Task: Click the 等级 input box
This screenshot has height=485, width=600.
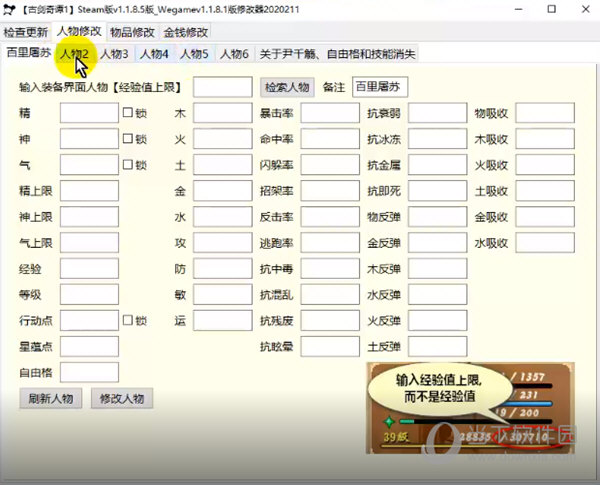Action: point(89,295)
